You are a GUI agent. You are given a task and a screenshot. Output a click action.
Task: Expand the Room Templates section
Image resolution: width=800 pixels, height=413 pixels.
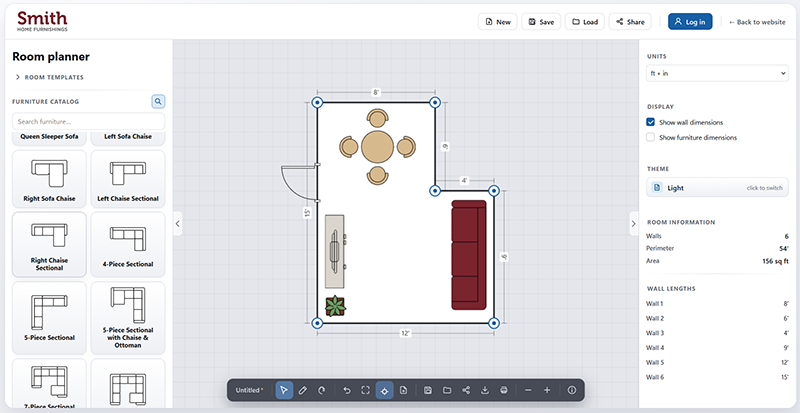tap(49, 77)
